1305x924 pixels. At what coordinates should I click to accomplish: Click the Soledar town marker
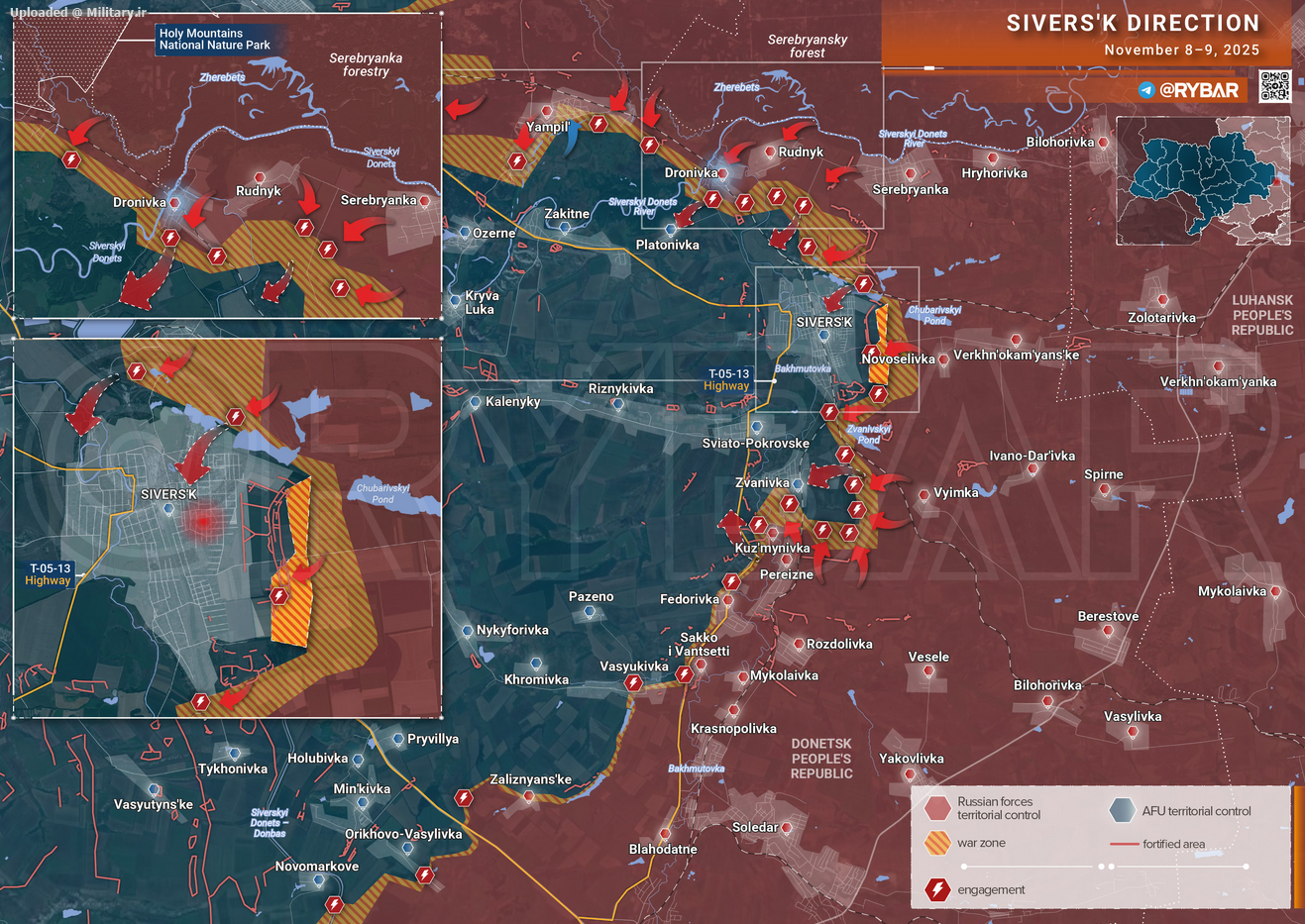pos(787,827)
